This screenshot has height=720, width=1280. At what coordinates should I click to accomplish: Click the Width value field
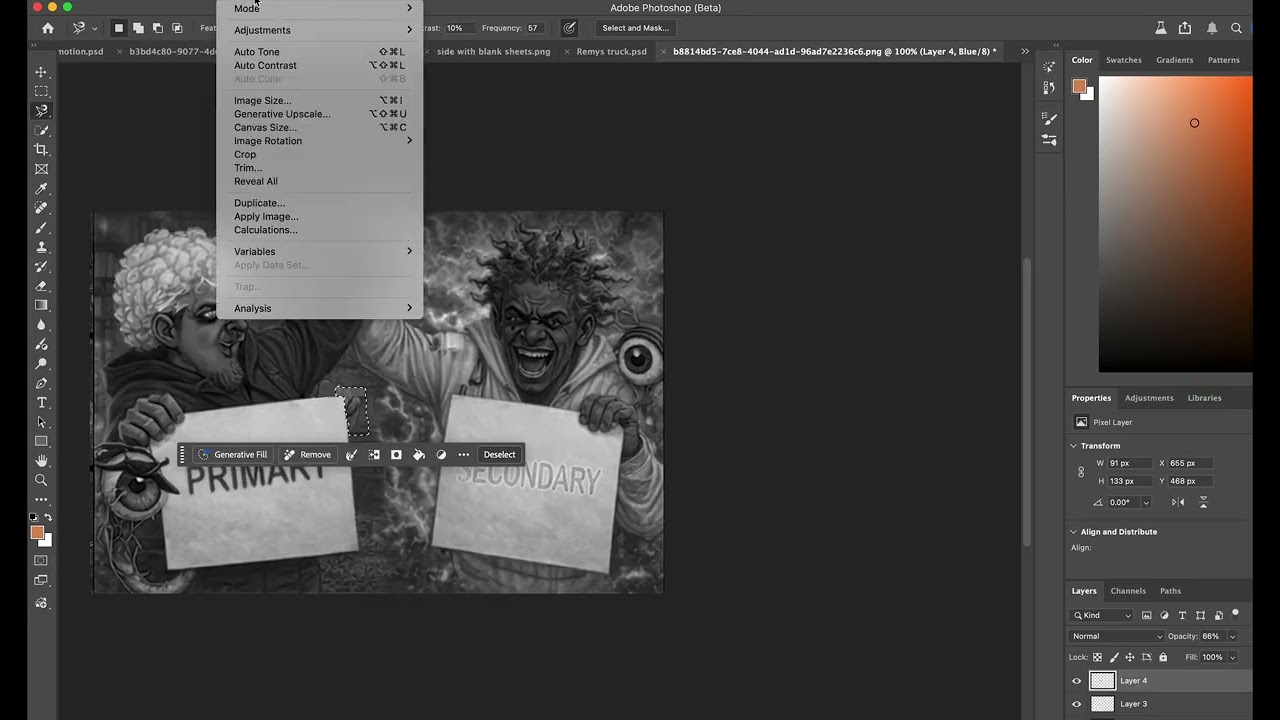pos(1130,463)
